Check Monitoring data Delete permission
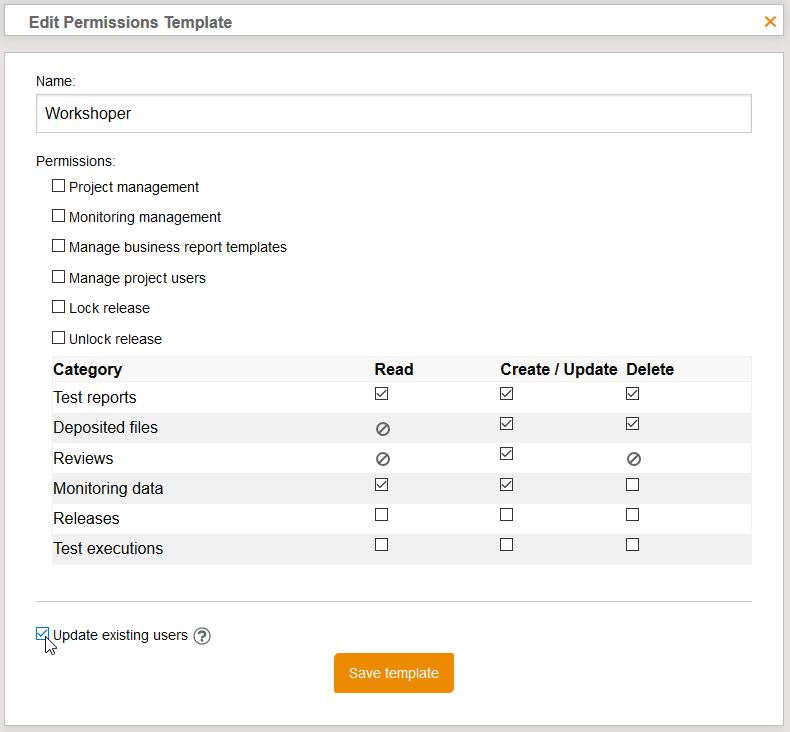Viewport: 790px width, 732px height. [632, 485]
